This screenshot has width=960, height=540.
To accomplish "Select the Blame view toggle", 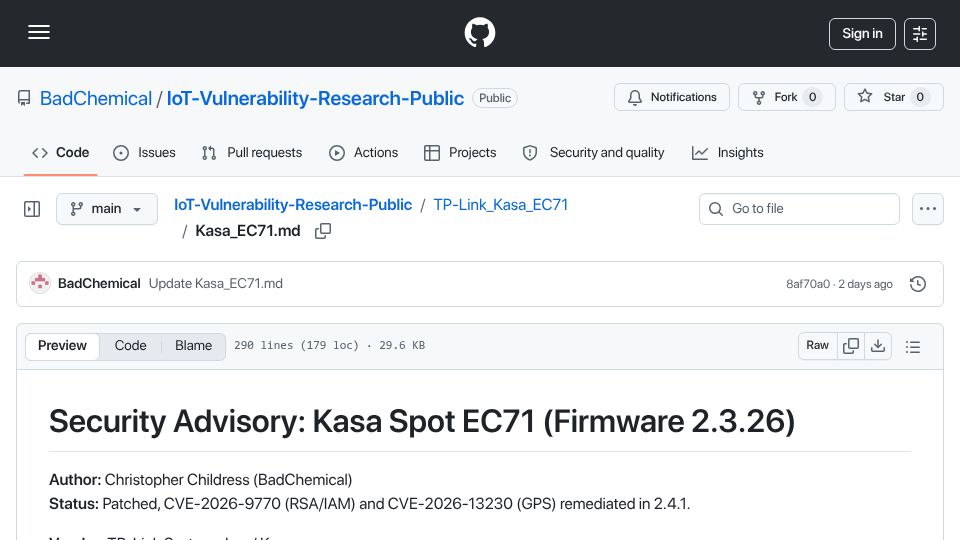I will (193, 346).
